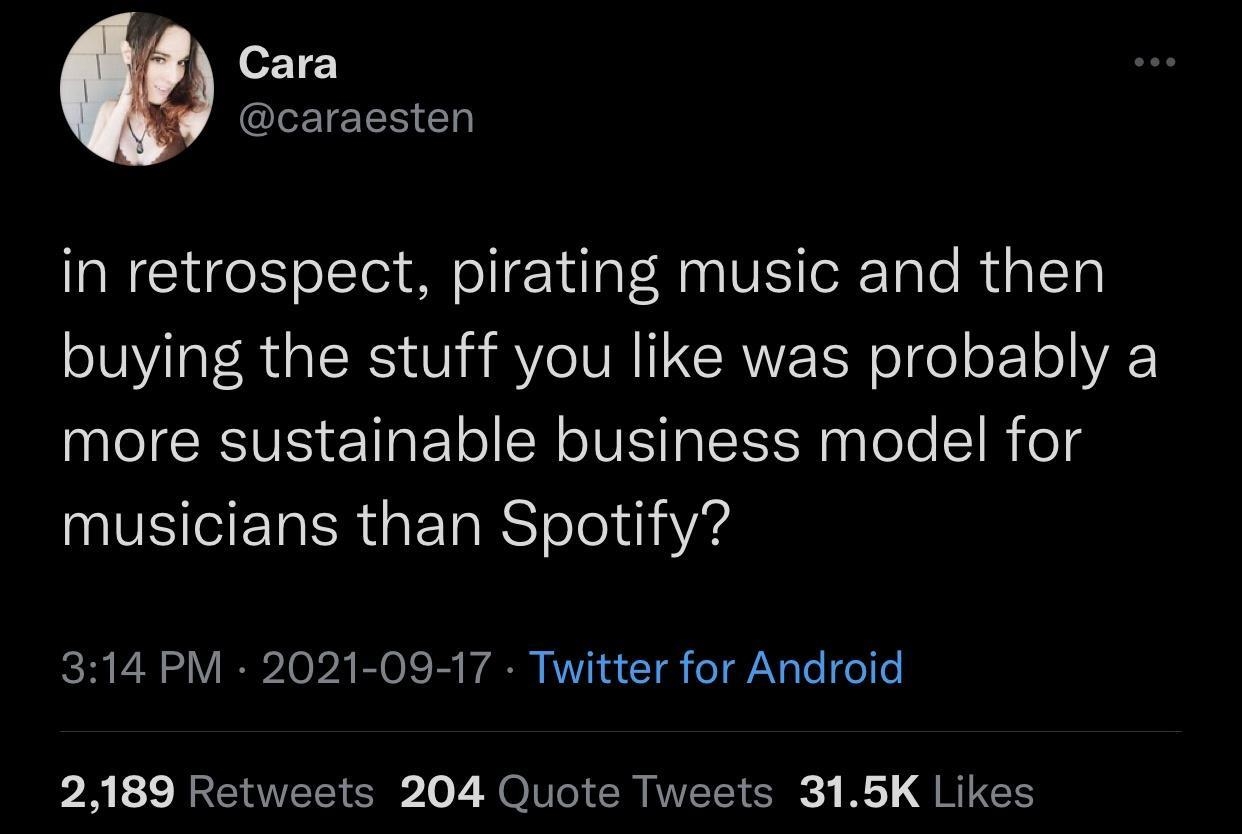1242x834 pixels.
Task: Click the 2021-09-17 tweet date
Action: (376, 667)
